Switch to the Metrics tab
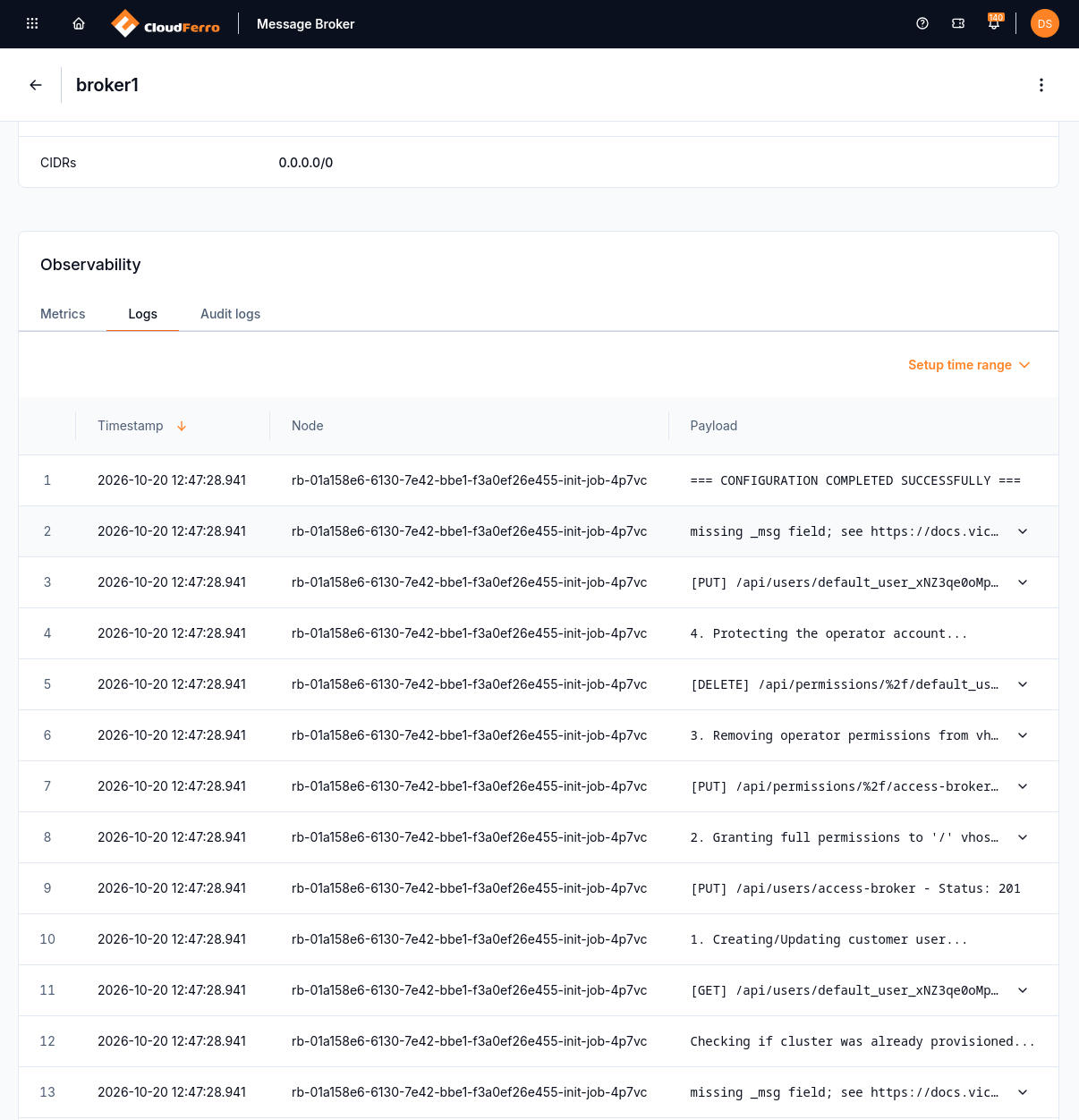Image resolution: width=1079 pixels, height=1120 pixels. (63, 314)
